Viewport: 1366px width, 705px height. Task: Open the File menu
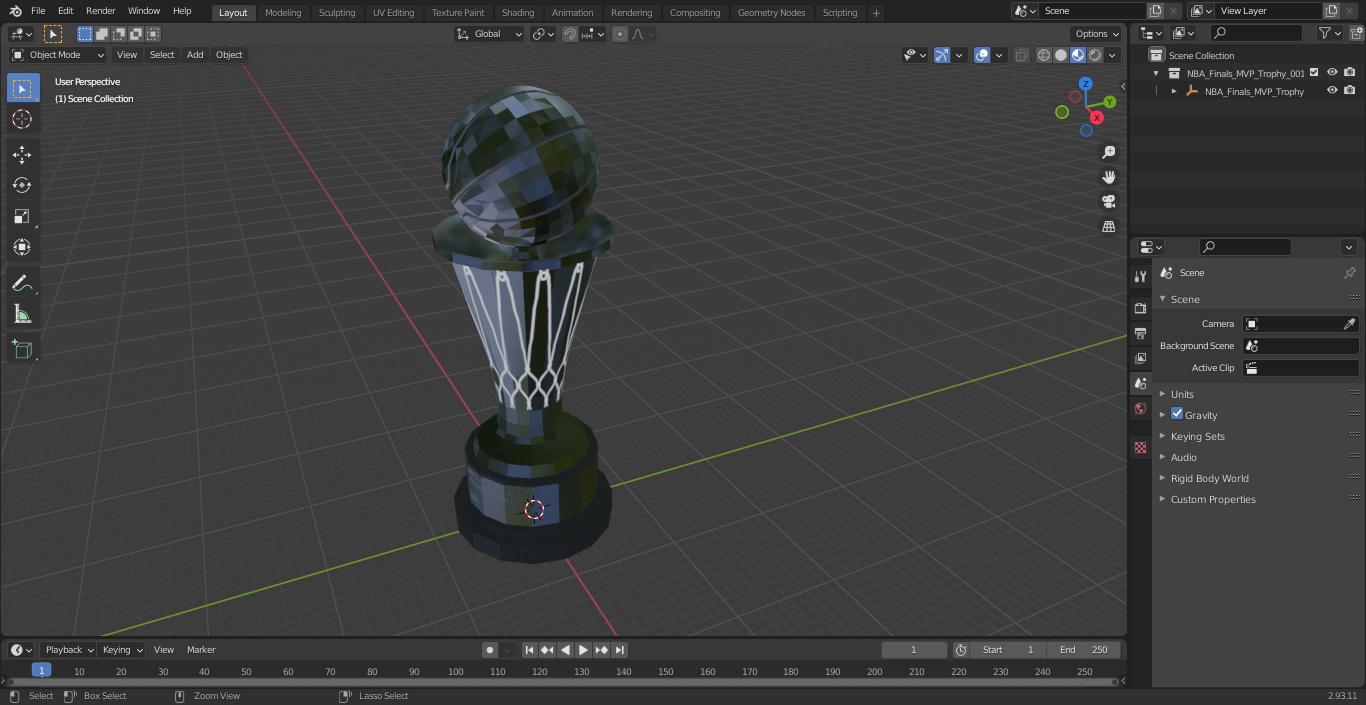[38, 11]
